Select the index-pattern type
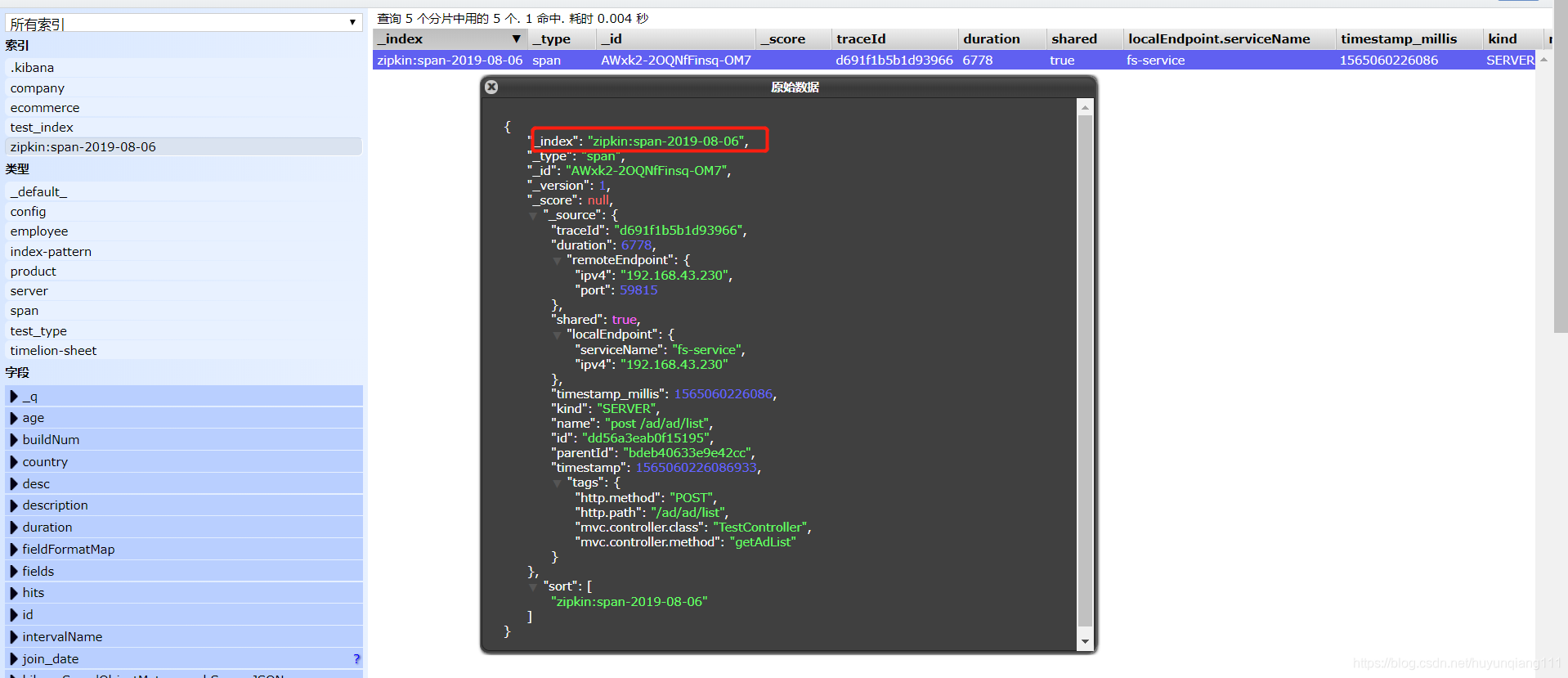The image size is (1568, 678). (184, 251)
